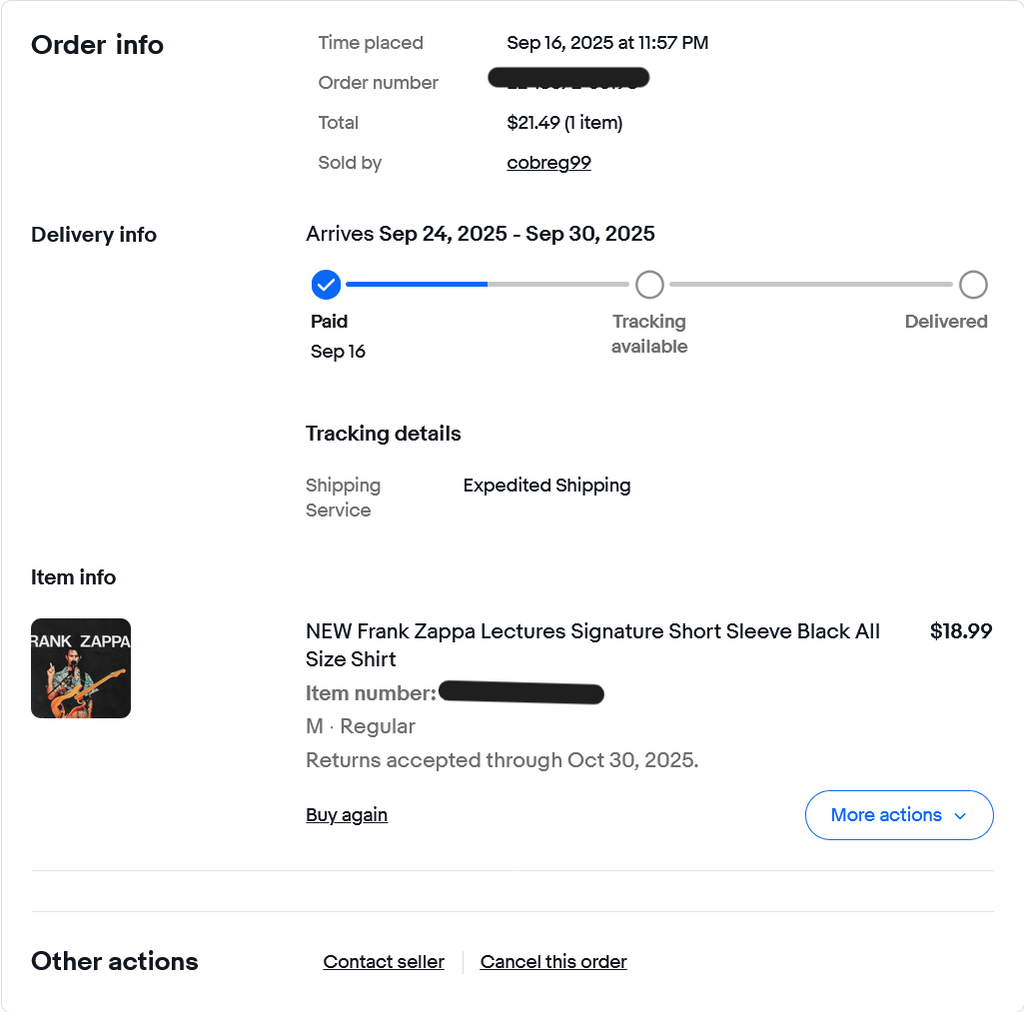The height and width of the screenshot is (1012, 1024).
Task: Select Cancel this order
Action: tap(553, 962)
